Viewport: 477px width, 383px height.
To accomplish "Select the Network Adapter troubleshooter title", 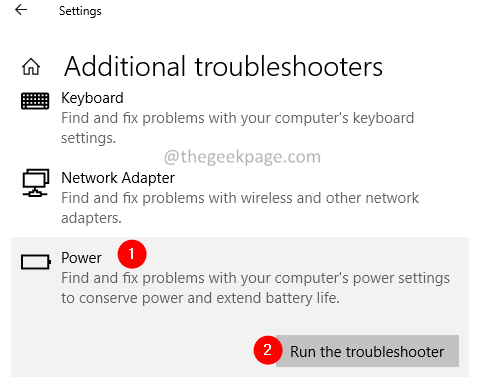I will coord(118,178).
